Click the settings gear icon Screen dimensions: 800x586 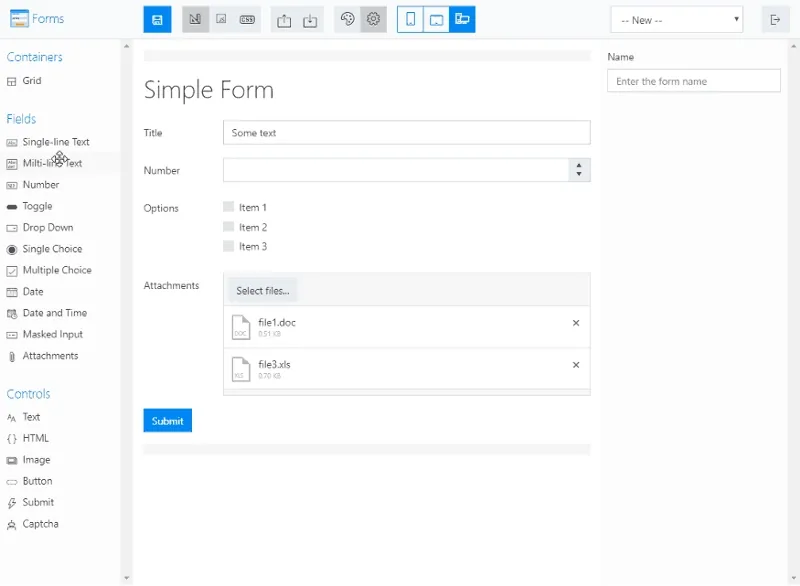pos(373,19)
